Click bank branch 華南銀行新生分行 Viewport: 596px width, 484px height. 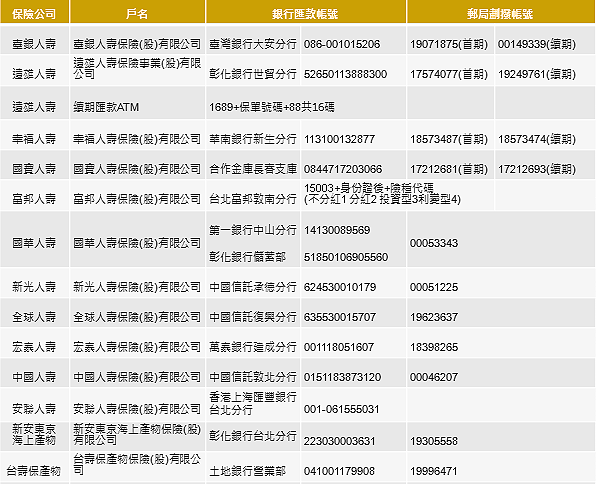pyautogui.click(x=253, y=139)
